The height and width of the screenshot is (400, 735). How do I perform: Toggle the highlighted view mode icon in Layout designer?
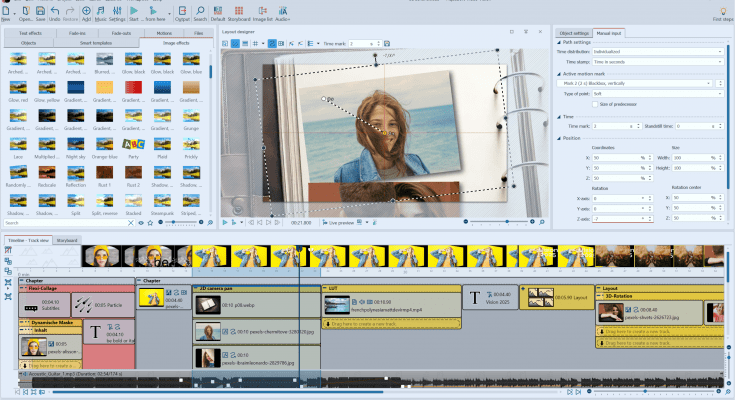point(235,44)
